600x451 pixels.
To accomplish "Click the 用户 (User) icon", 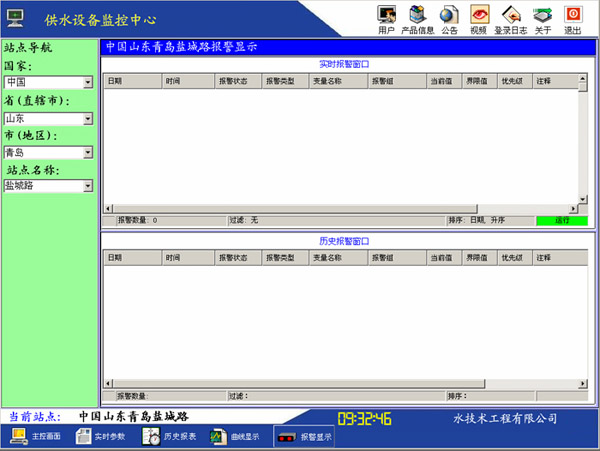I will [x=386, y=14].
